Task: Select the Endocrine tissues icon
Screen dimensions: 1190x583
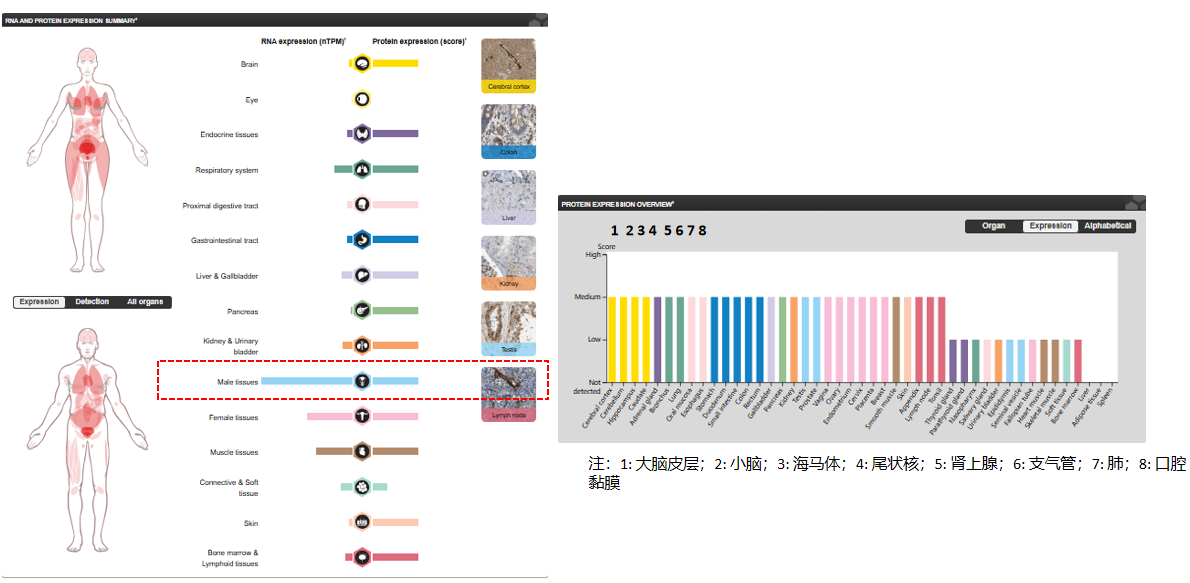Action: (362, 134)
